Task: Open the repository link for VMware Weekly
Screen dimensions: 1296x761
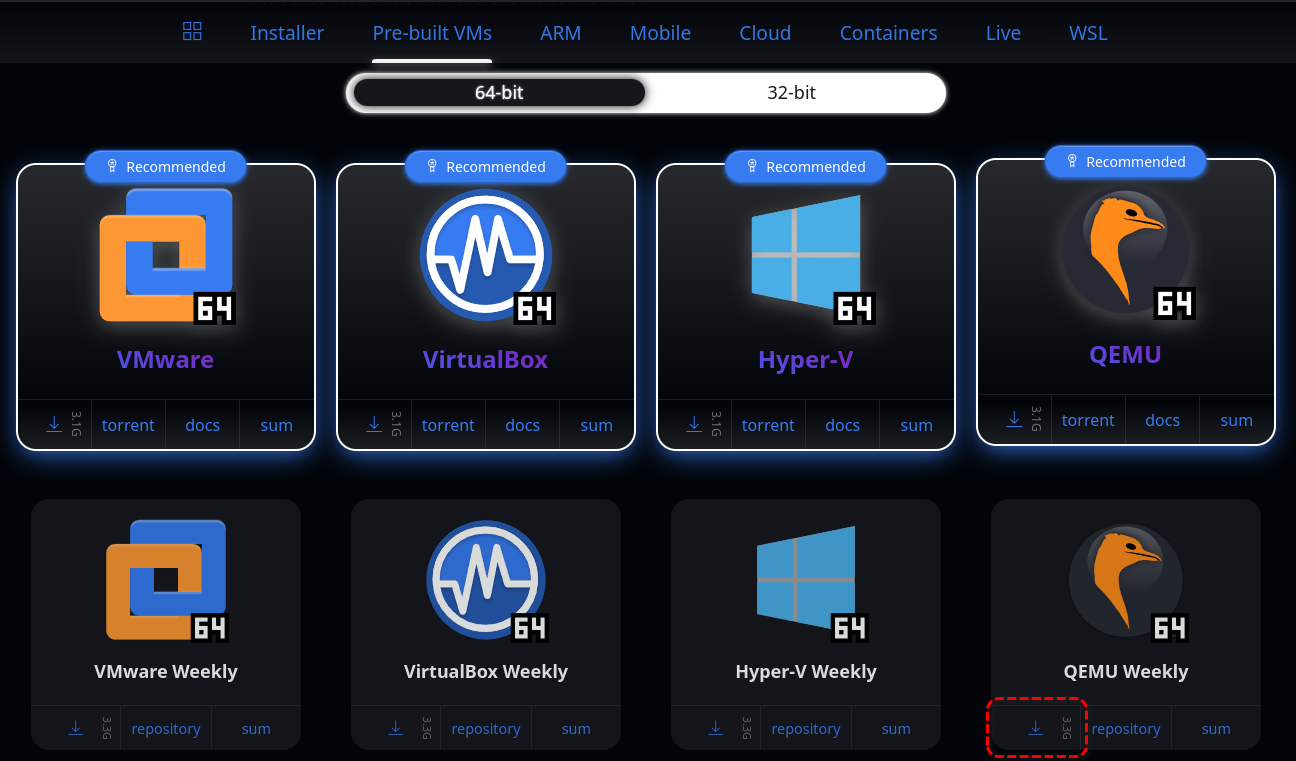Action: pyautogui.click(x=166, y=729)
